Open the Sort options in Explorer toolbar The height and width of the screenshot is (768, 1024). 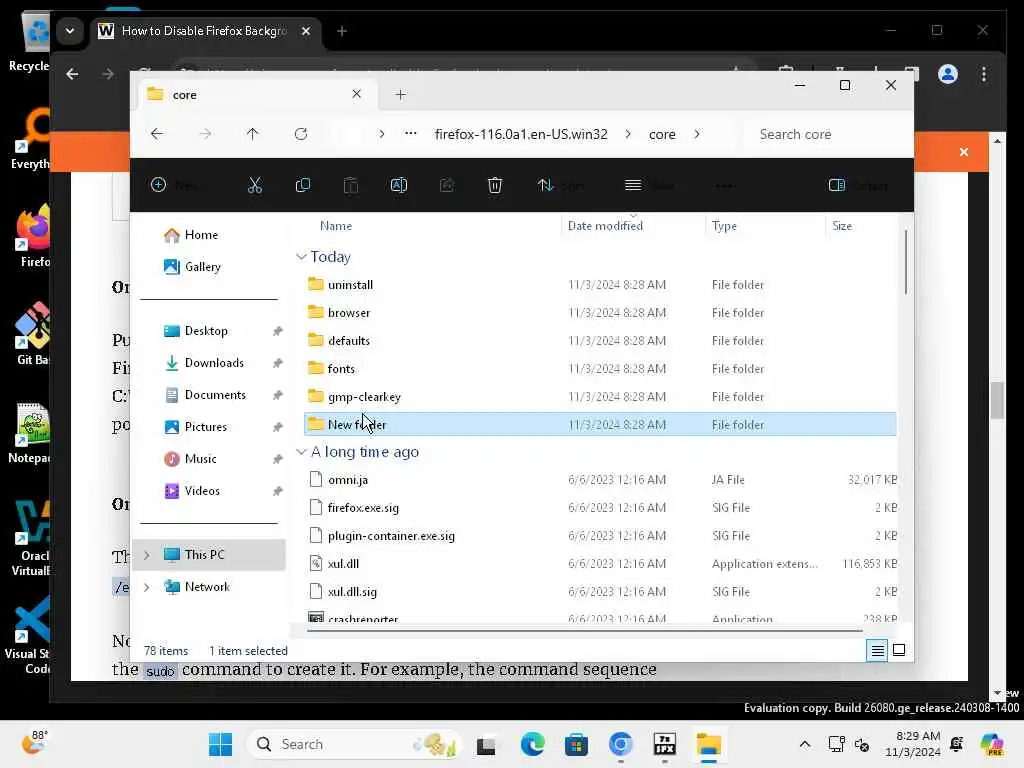click(x=560, y=185)
